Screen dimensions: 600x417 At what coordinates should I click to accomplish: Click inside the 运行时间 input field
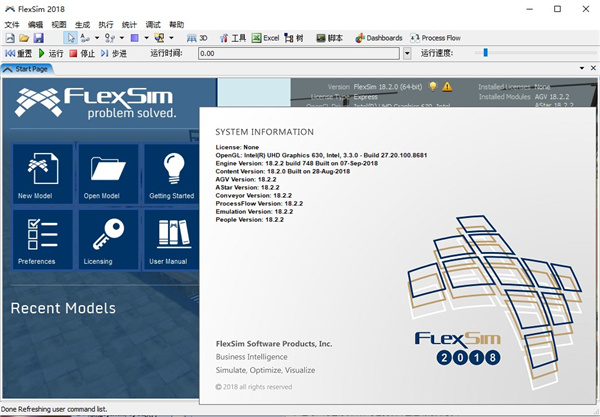(x=298, y=53)
